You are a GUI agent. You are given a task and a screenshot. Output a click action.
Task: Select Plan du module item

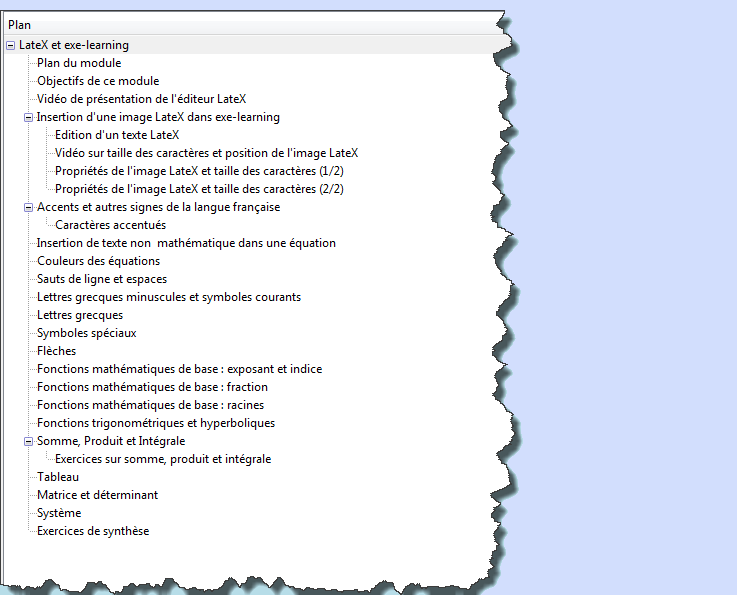coord(79,63)
